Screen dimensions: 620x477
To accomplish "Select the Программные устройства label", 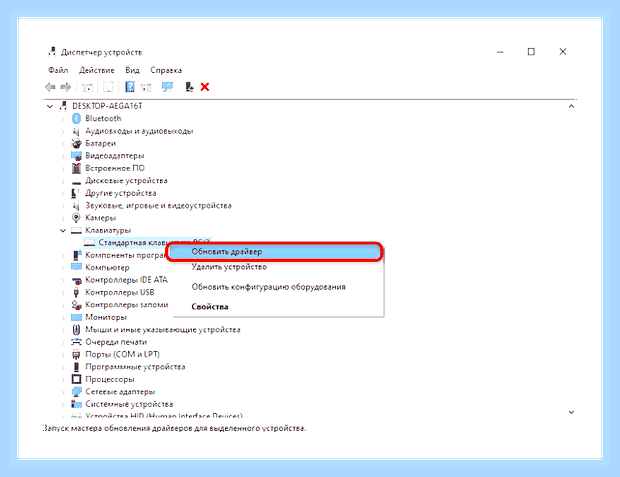I will [135, 367].
